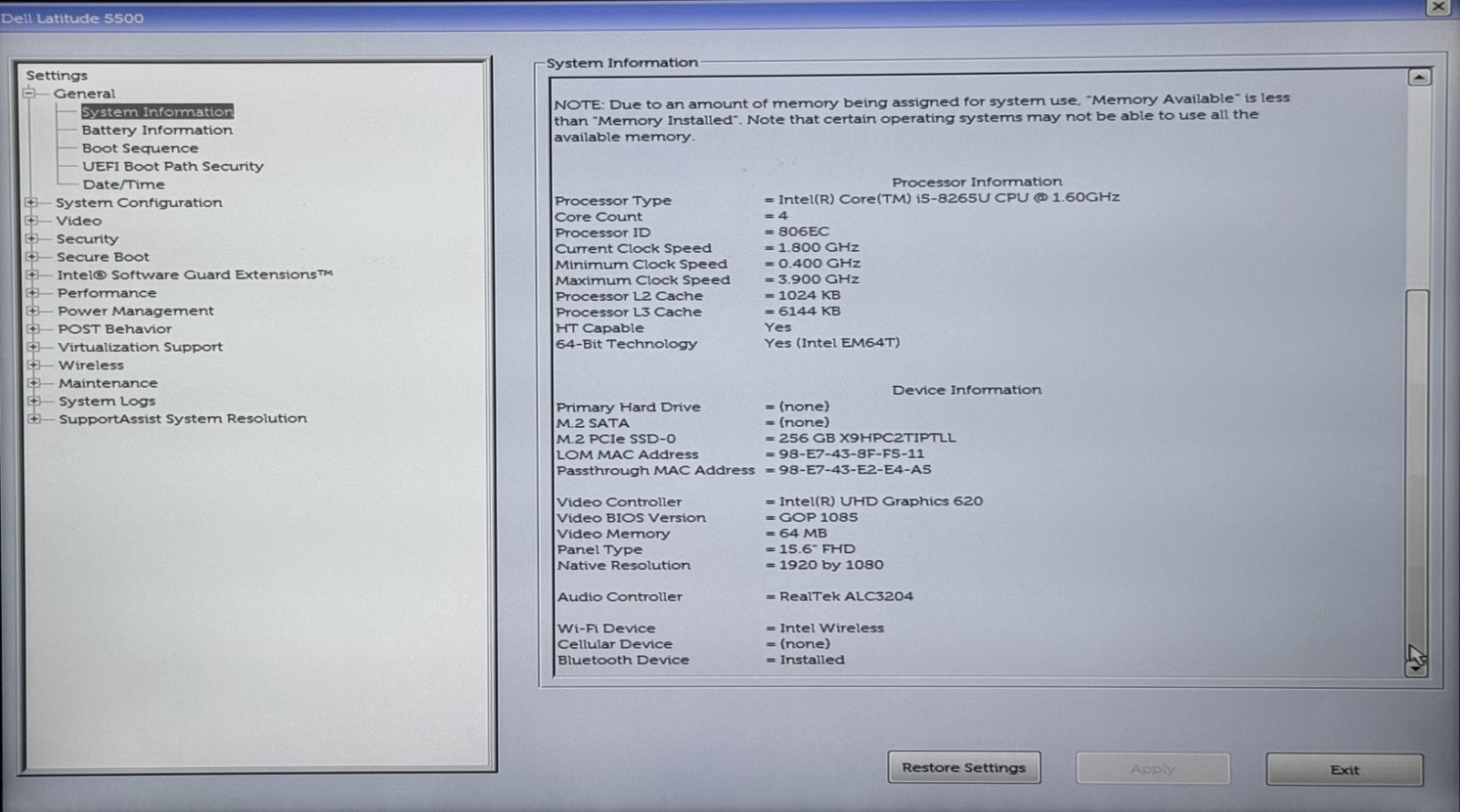The height and width of the screenshot is (812, 1460).
Task: Click the M.2 PCIe SSD-0 value
Action: [867, 438]
